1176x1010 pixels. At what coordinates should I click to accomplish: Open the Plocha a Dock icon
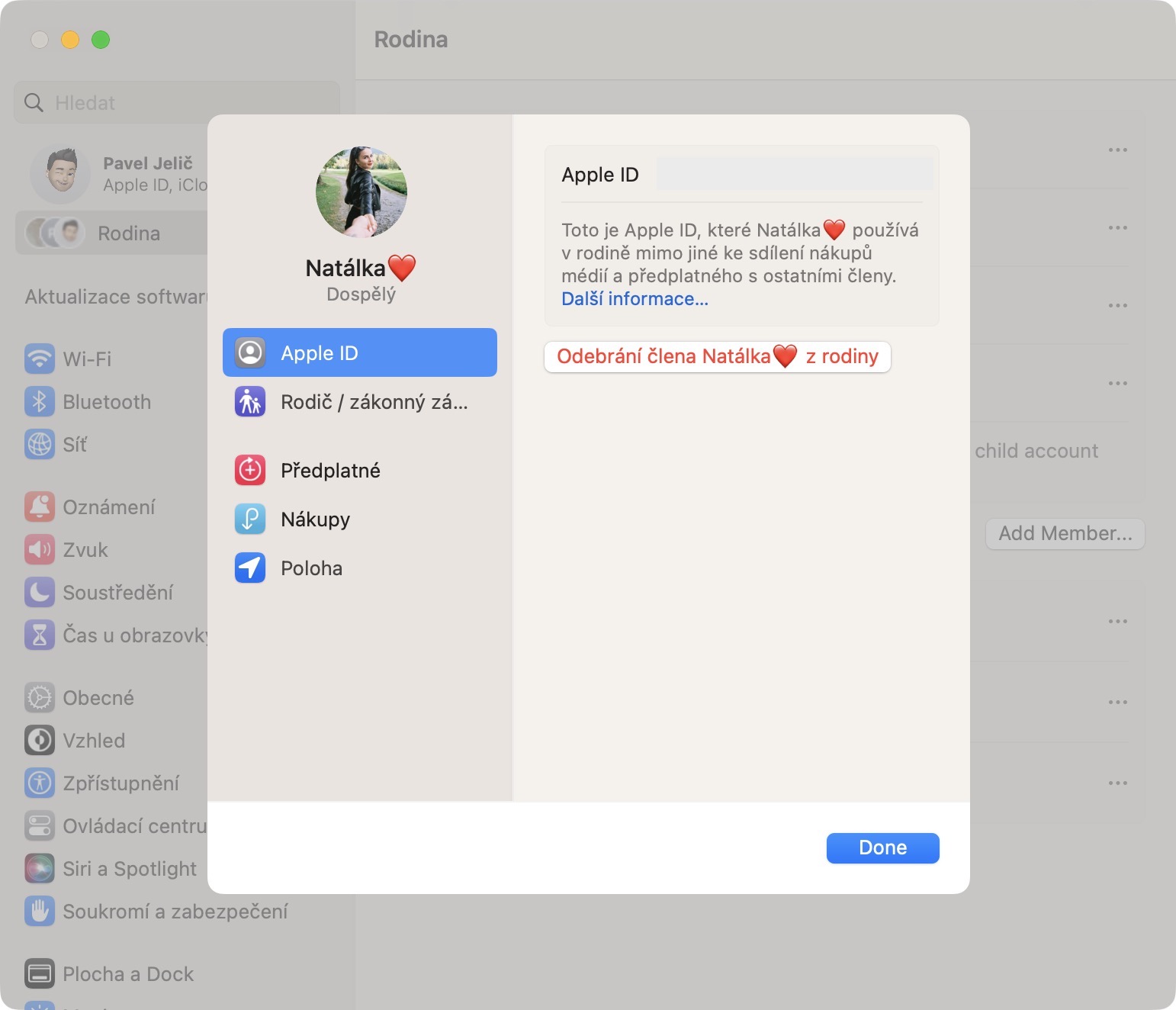click(x=40, y=973)
